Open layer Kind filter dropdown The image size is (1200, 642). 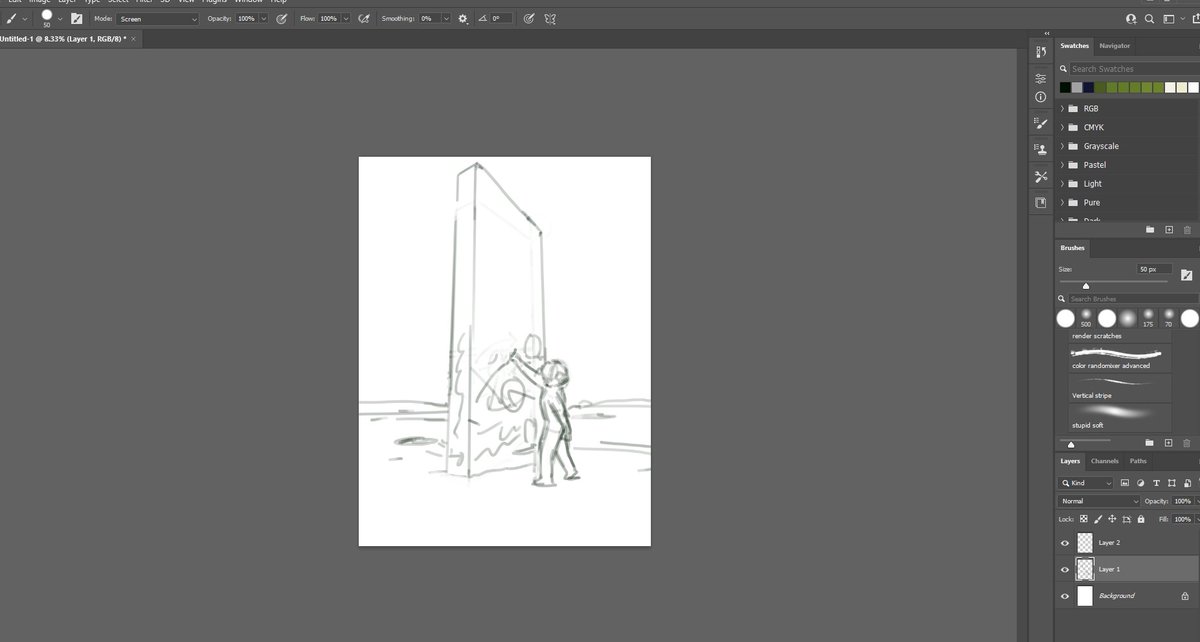pos(1086,483)
